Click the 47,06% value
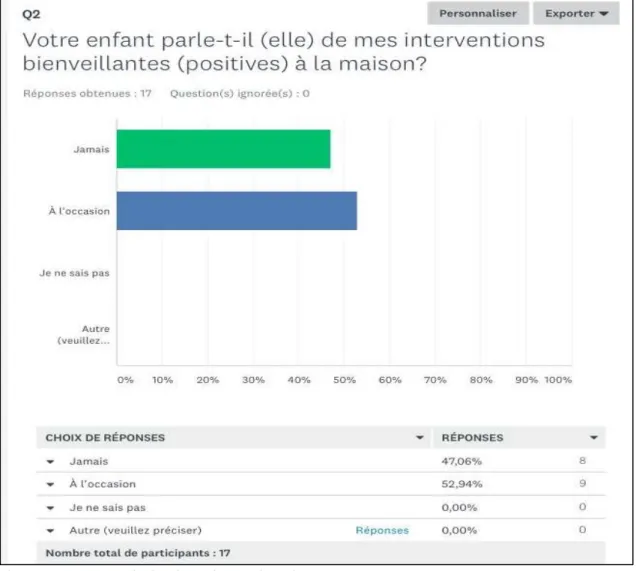The width and height of the screenshot is (636, 571). pyautogui.click(x=462, y=462)
